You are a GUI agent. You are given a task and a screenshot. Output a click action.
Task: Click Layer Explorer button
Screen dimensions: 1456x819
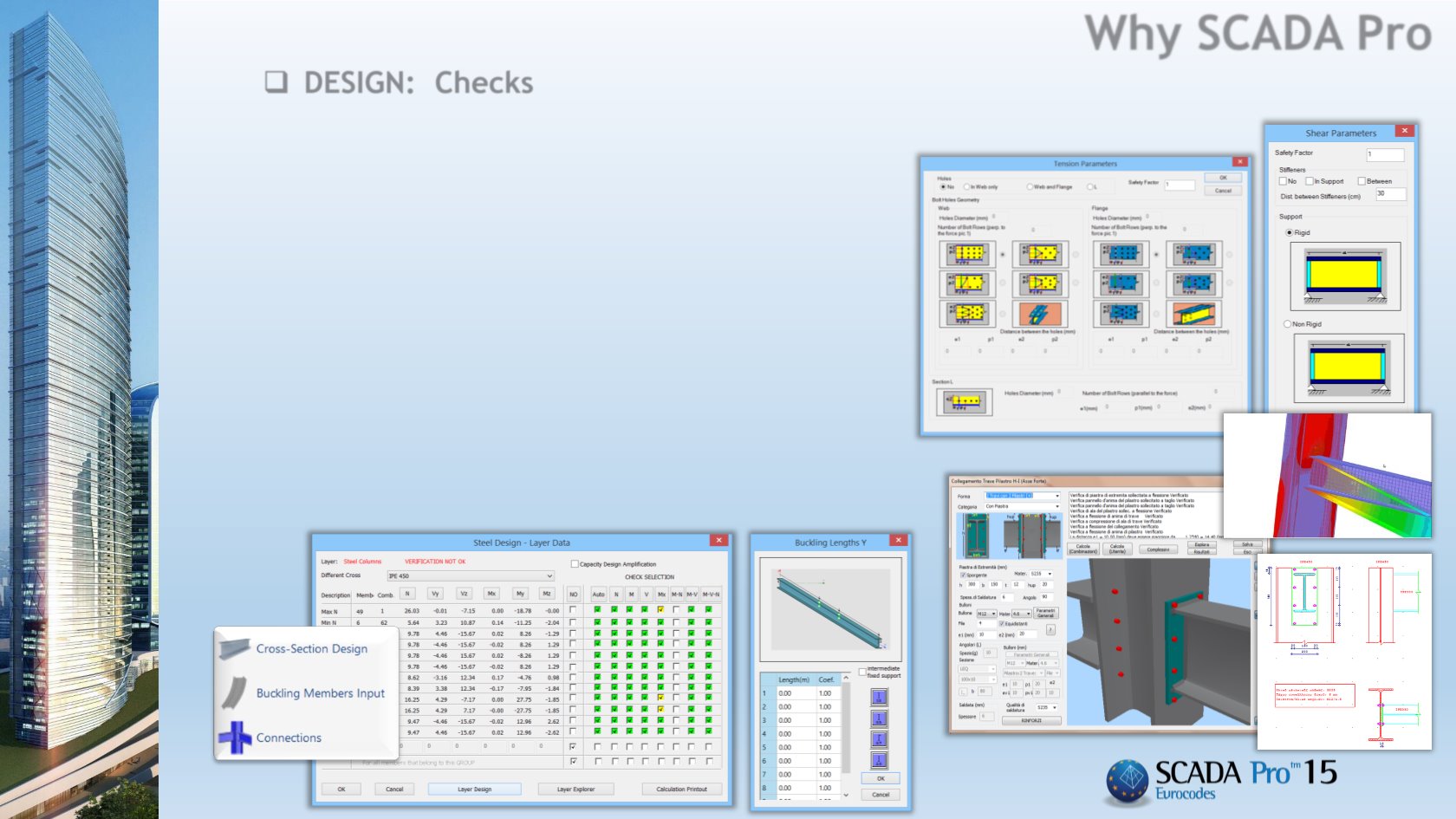point(576,789)
